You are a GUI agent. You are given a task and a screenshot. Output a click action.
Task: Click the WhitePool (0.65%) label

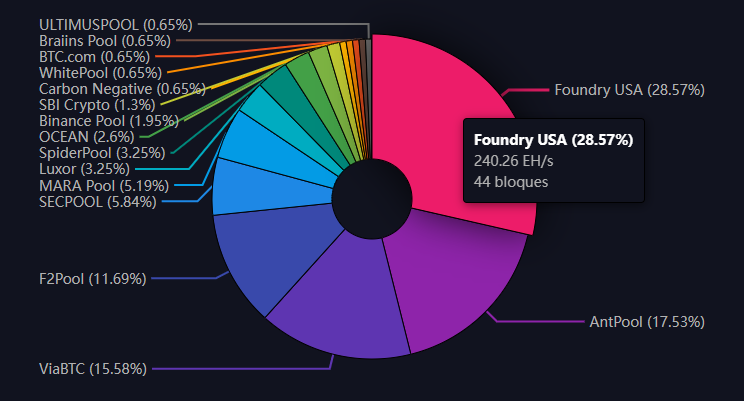point(101,73)
